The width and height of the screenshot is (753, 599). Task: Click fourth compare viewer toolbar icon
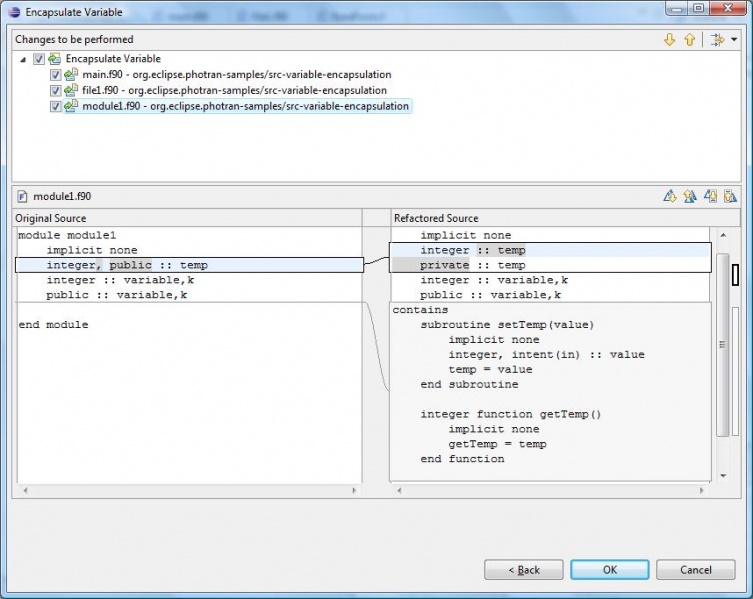(730, 196)
